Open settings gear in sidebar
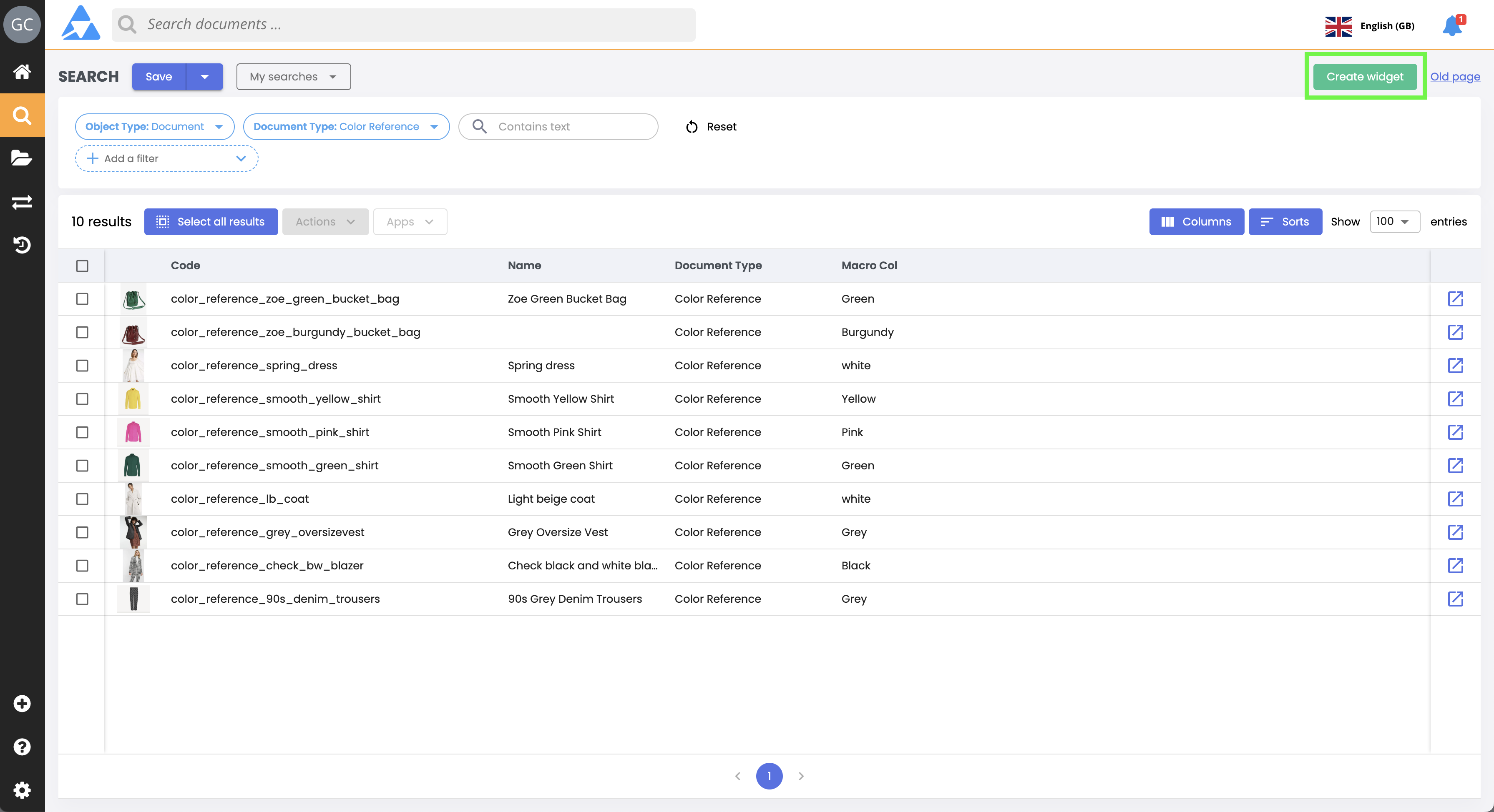Screen dimensions: 1494x812 point(22,790)
